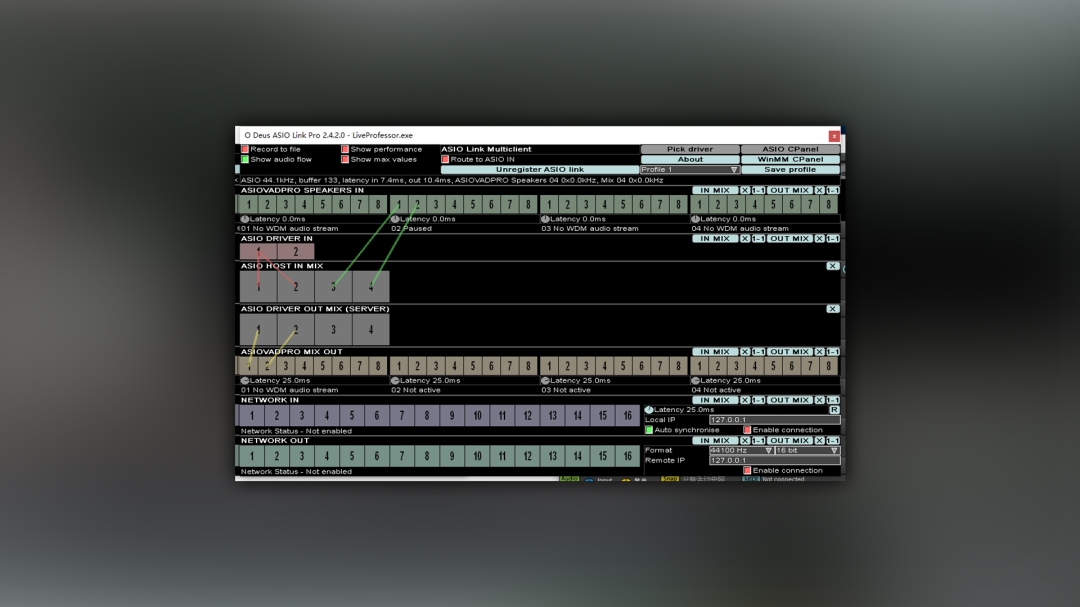1080x607 pixels.
Task: Click the Network In row IN MIX 1-1 button
Action: tap(758, 400)
